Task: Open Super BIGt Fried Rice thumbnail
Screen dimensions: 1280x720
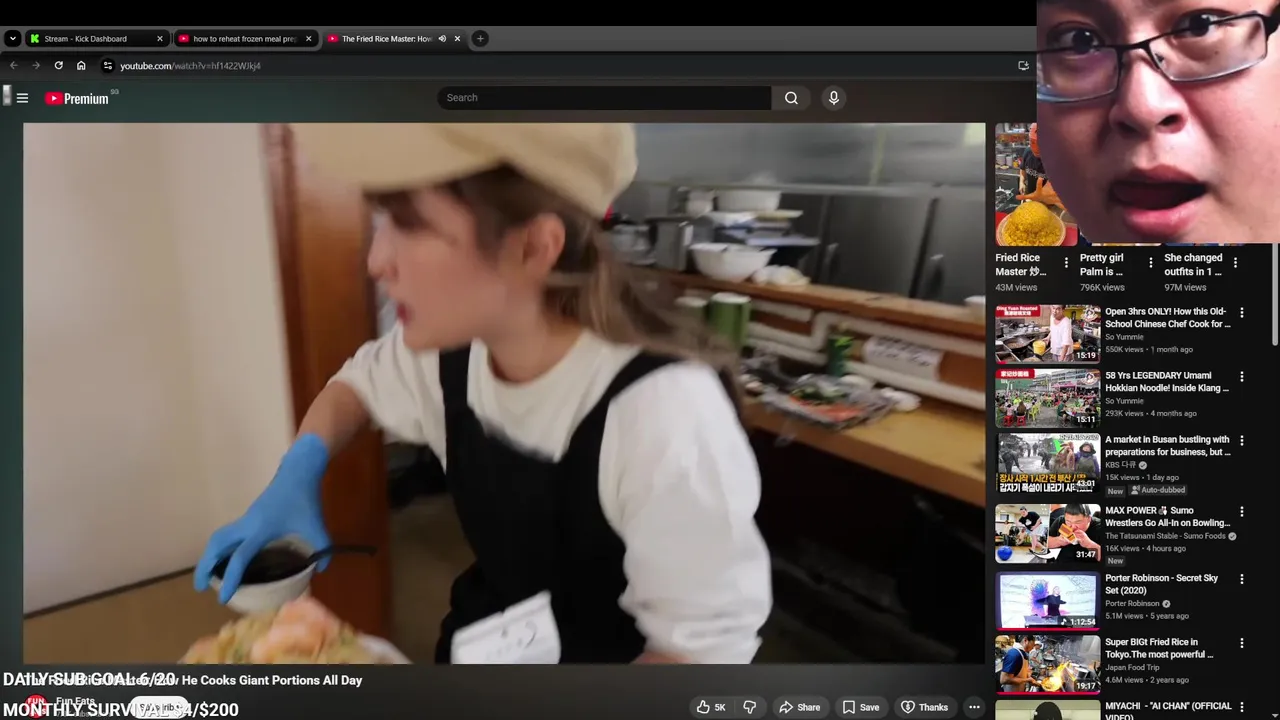Action: click(x=1047, y=664)
